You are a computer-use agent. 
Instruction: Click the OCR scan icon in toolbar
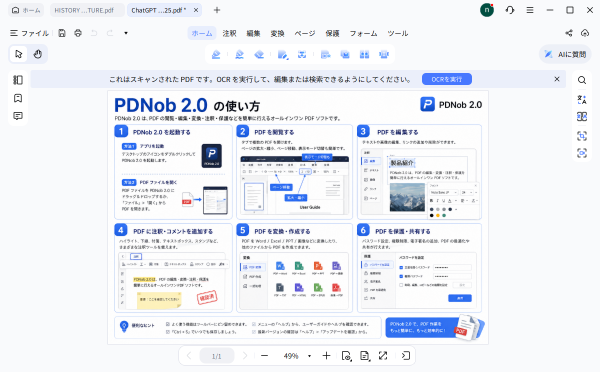point(302,55)
